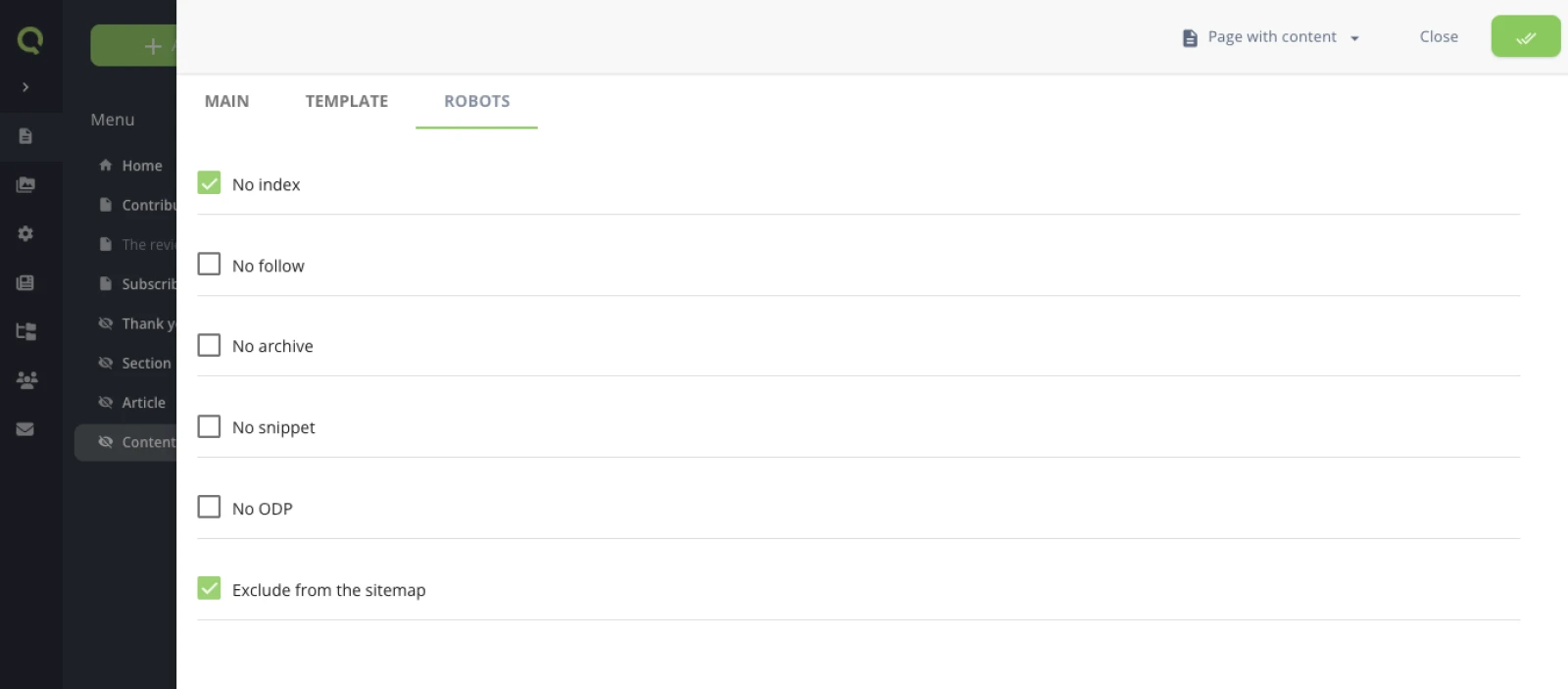Select the highlighted Content page in the menu

tap(126, 442)
